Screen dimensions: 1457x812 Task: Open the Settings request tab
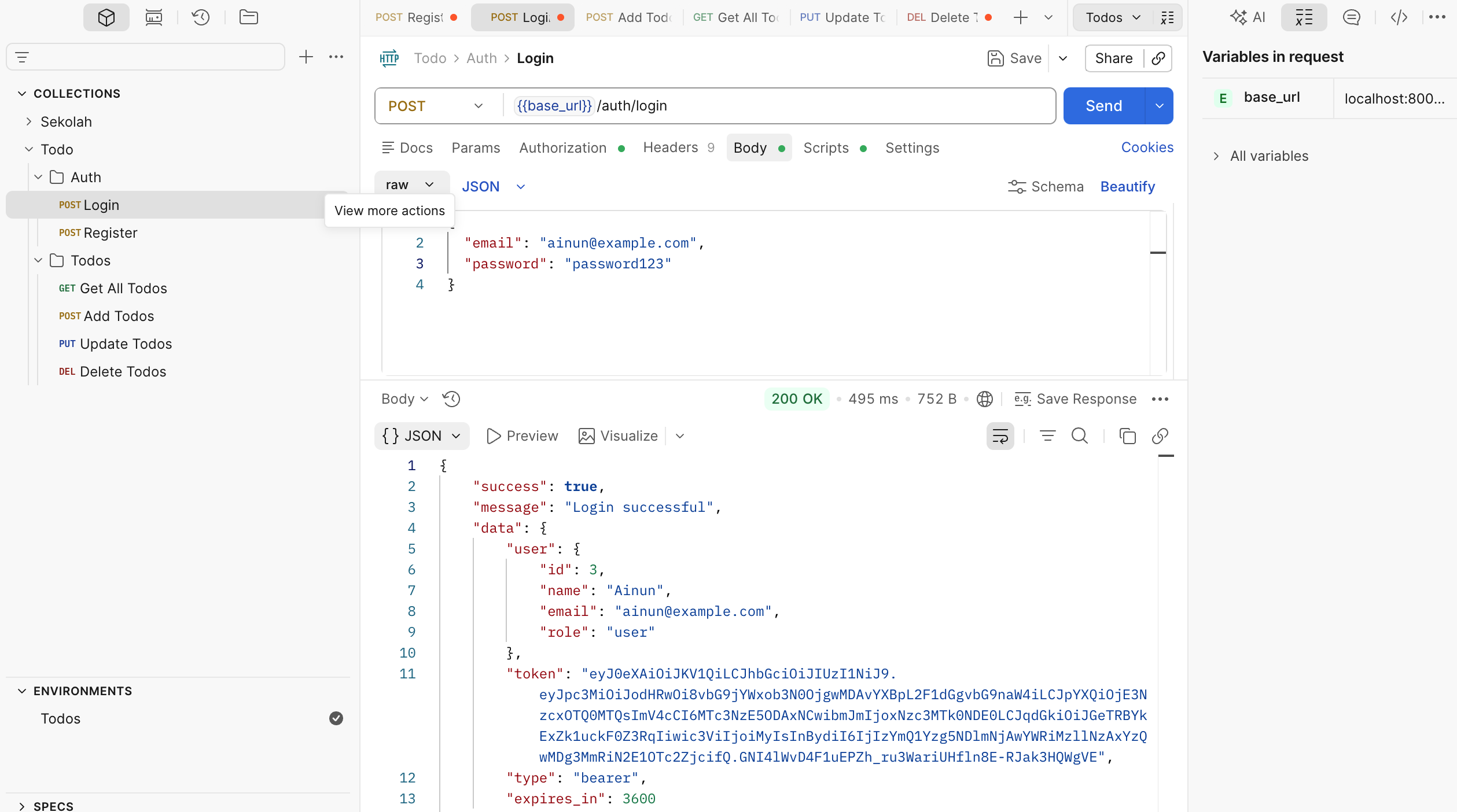click(912, 148)
